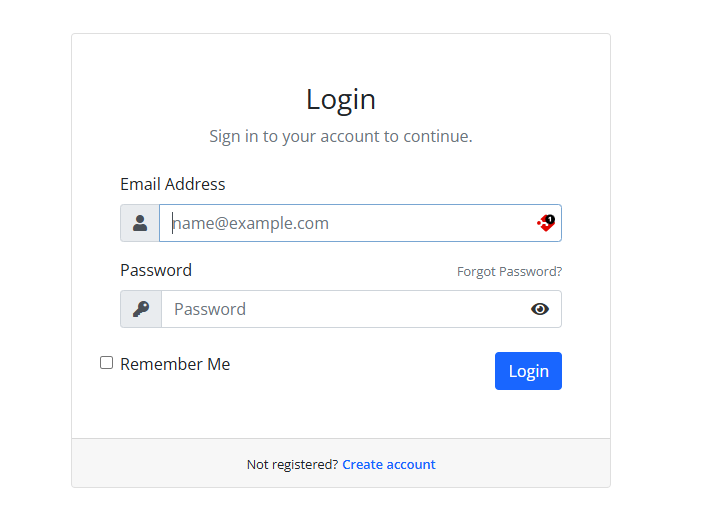
Task: Click the Login heading title
Action: [x=341, y=99]
